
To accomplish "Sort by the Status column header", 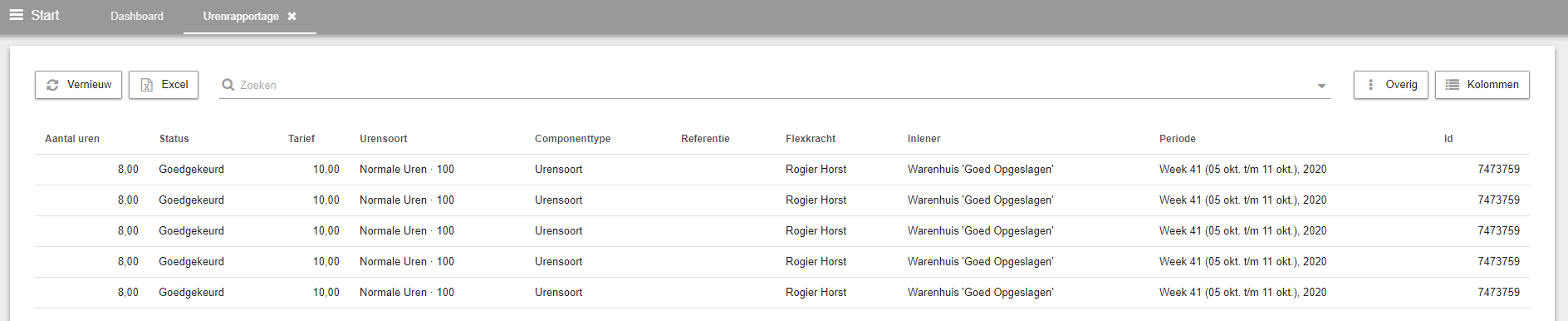I will pyautogui.click(x=174, y=139).
